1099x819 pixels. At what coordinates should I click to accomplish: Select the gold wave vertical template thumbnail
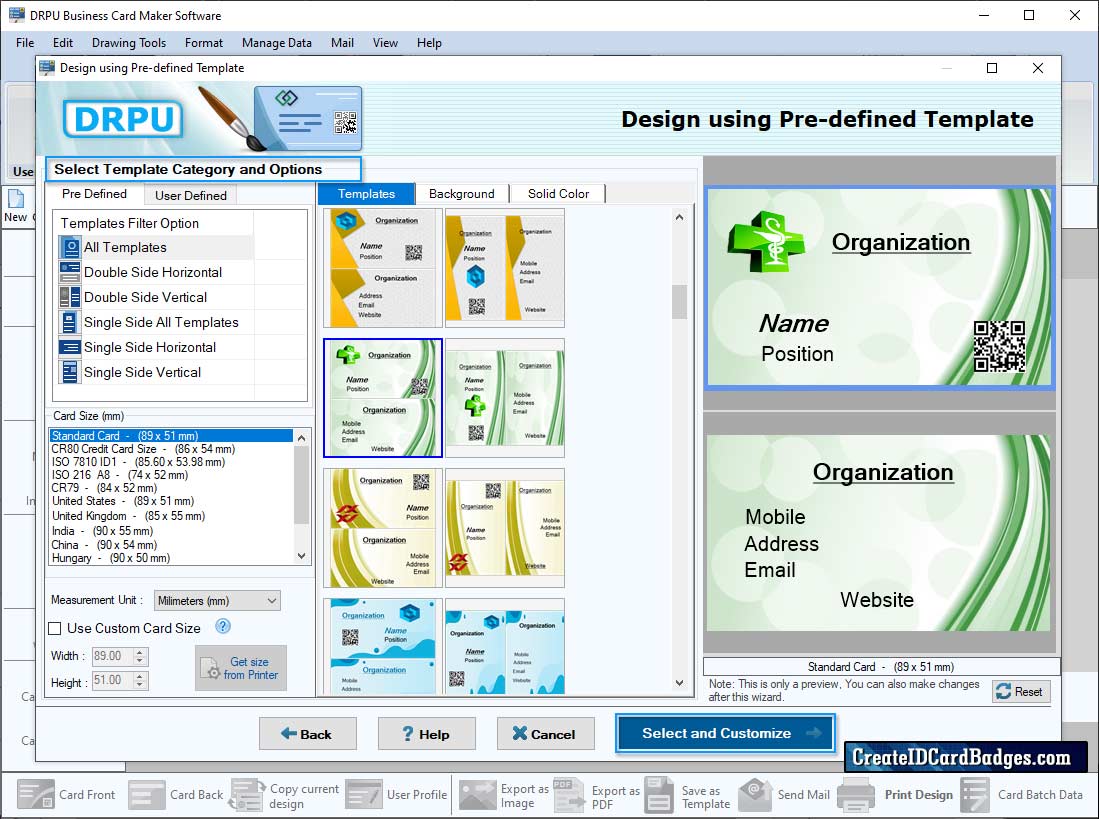pyautogui.click(x=505, y=528)
